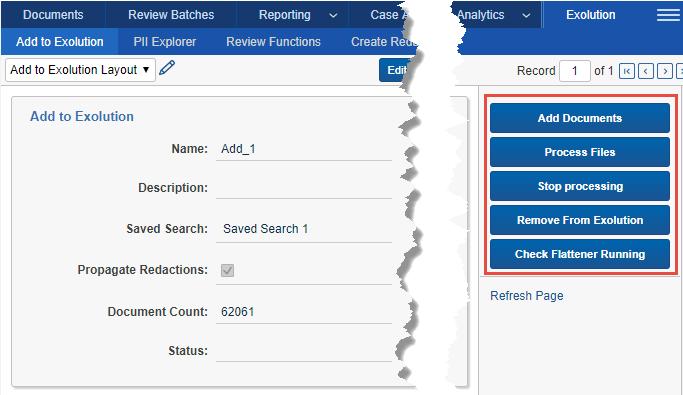This screenshot has width=683, height=395.
Task: Open the Review Batches tab
Action: click(x=171, y=15)
